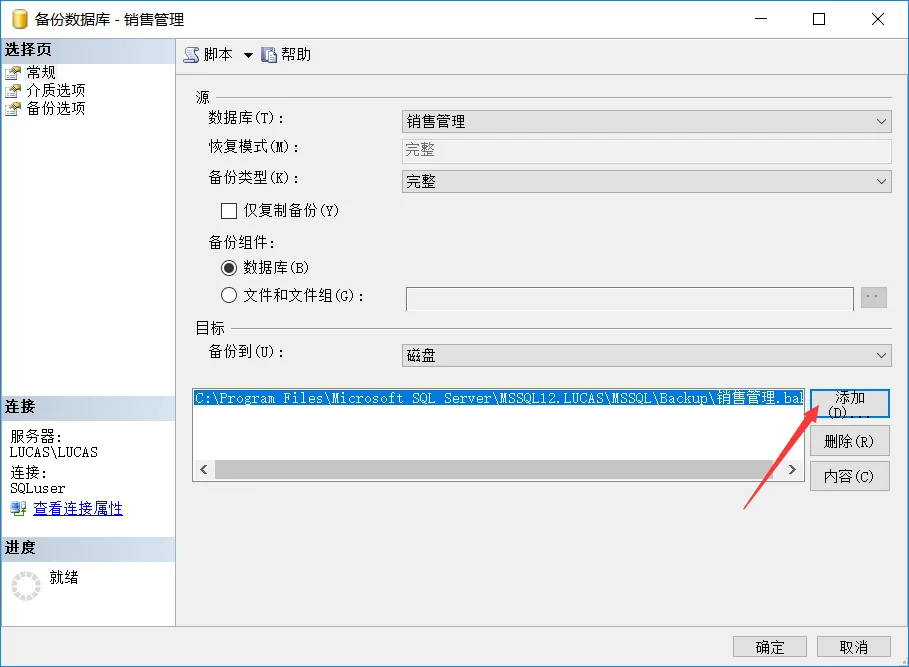Click the progress spinner icon
Image resolution: width=909 pixels, height=667 pixels.
pyautogui.click(x=26, y=586)
